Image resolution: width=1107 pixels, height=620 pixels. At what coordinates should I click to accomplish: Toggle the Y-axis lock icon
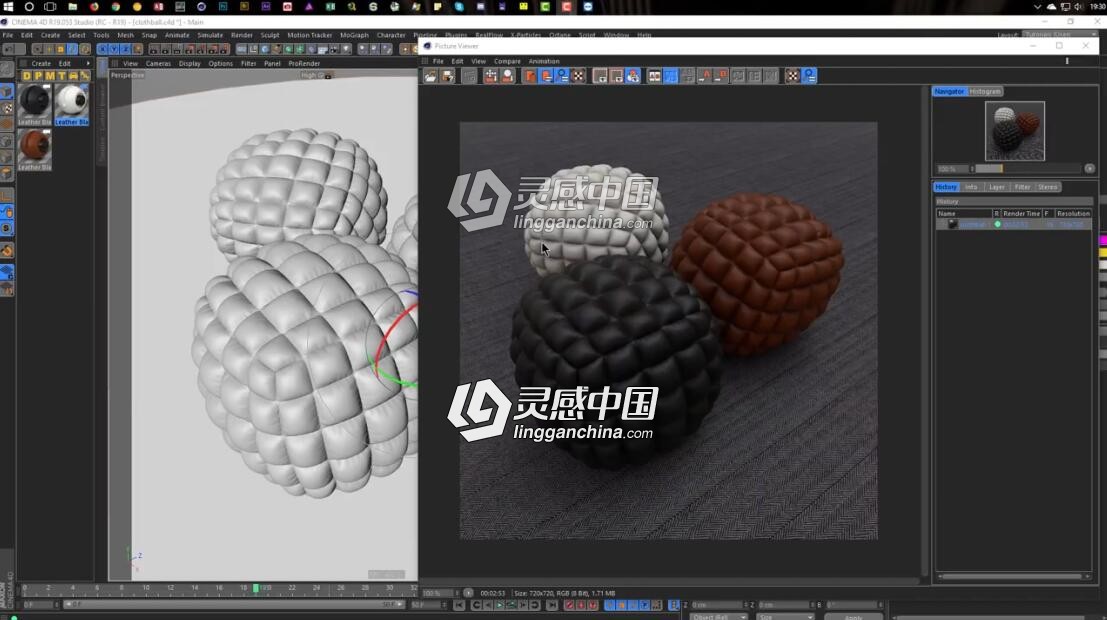click(x=114, y=49)
